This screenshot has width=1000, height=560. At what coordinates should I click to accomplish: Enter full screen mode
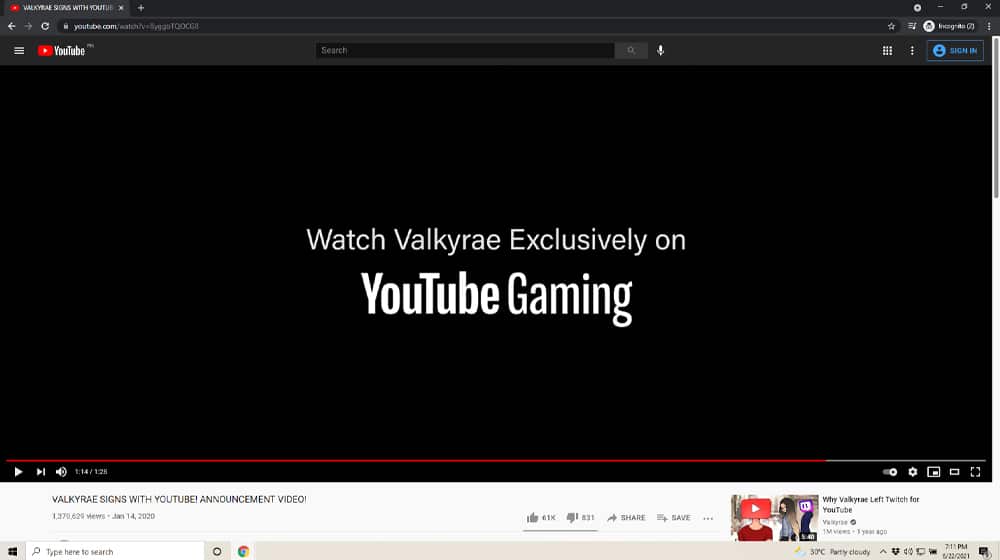point(975,472)
